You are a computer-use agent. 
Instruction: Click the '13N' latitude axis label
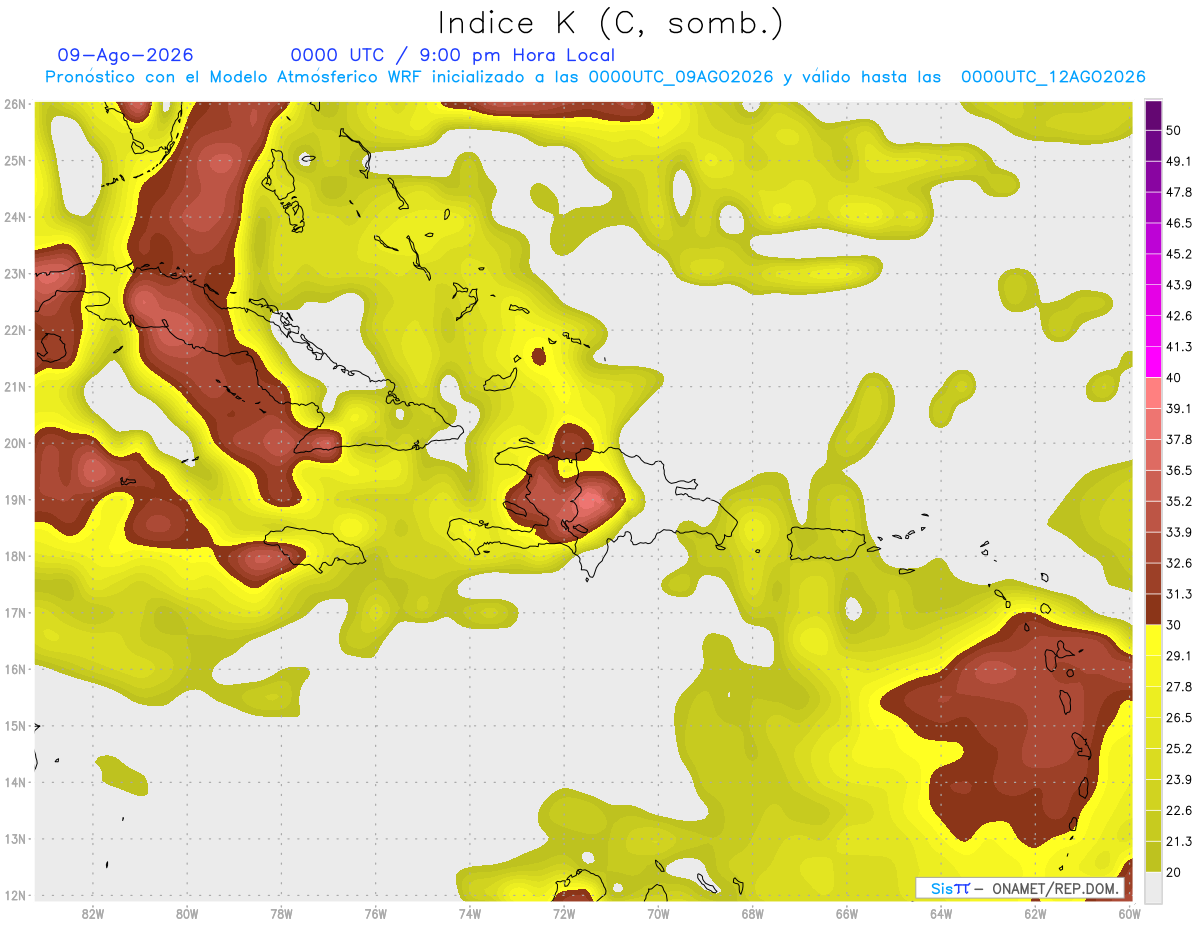[x=15, y=839]
